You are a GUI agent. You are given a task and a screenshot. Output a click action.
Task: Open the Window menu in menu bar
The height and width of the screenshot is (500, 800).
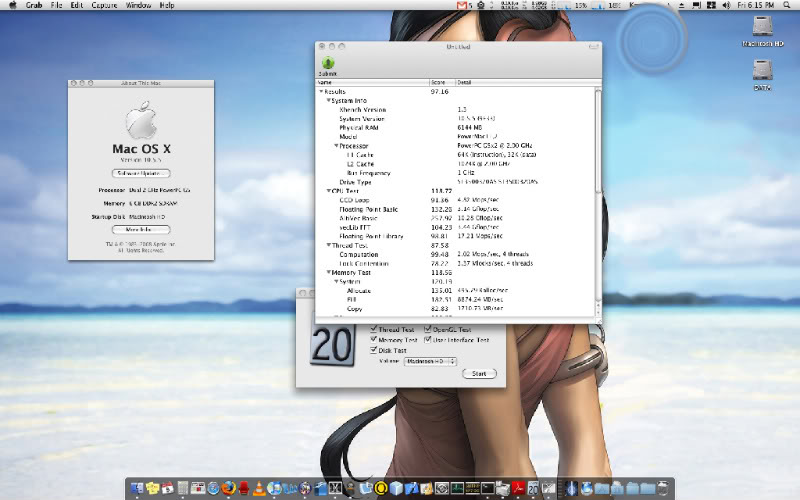pyautogui.click(x=139, y=6)
